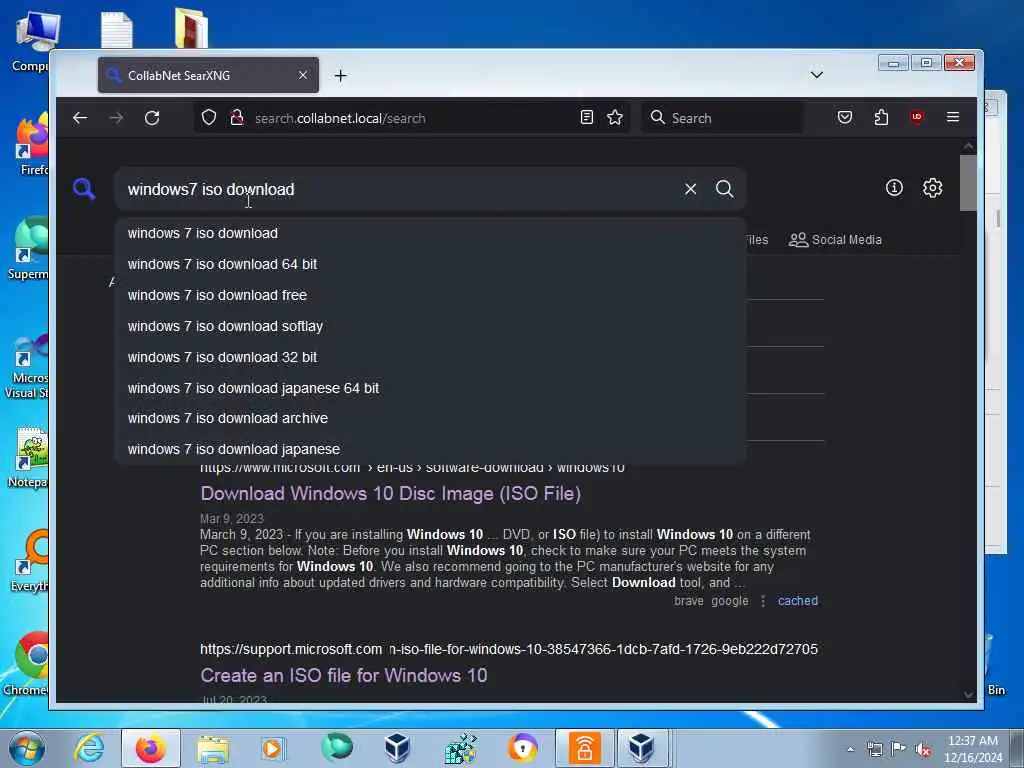Click the insecure connection lock icon
The image size is (1024, 768).
coord(237,118)
